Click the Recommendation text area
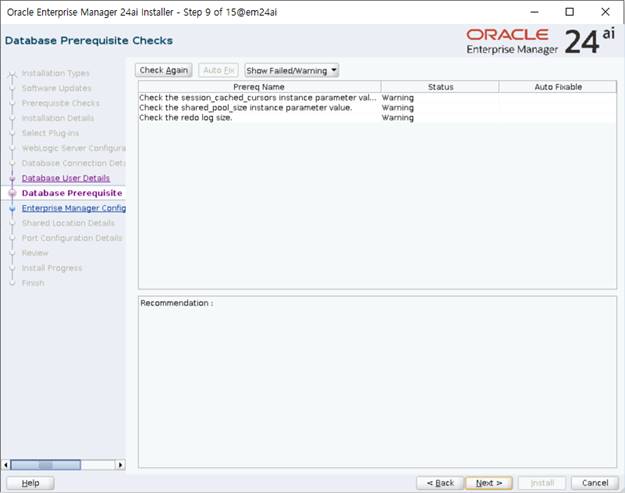The image size is (625, 493). 377,382
